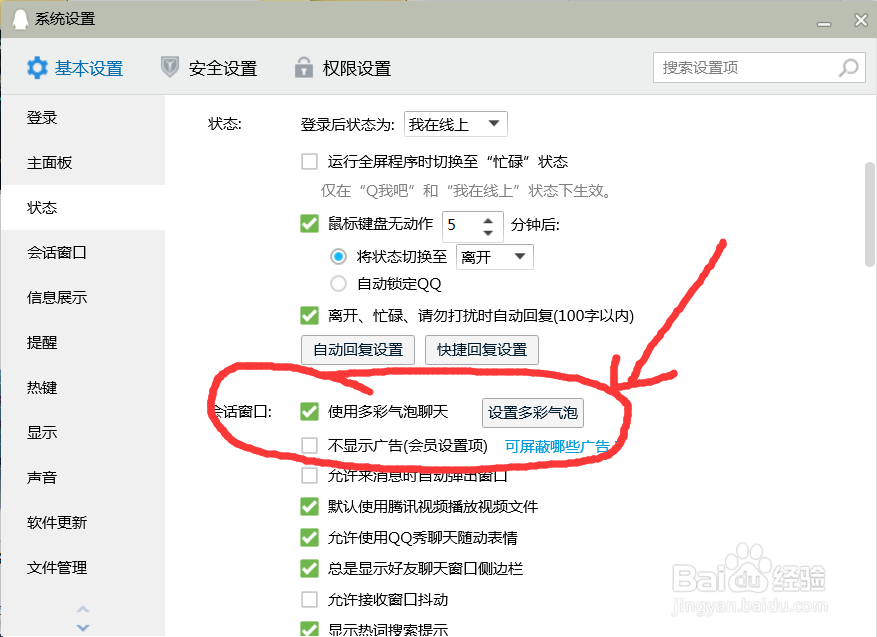The width and height of the screenshot is (877, 637).
Task: Close the 系统设置 window
Action: tap(861, 20)
